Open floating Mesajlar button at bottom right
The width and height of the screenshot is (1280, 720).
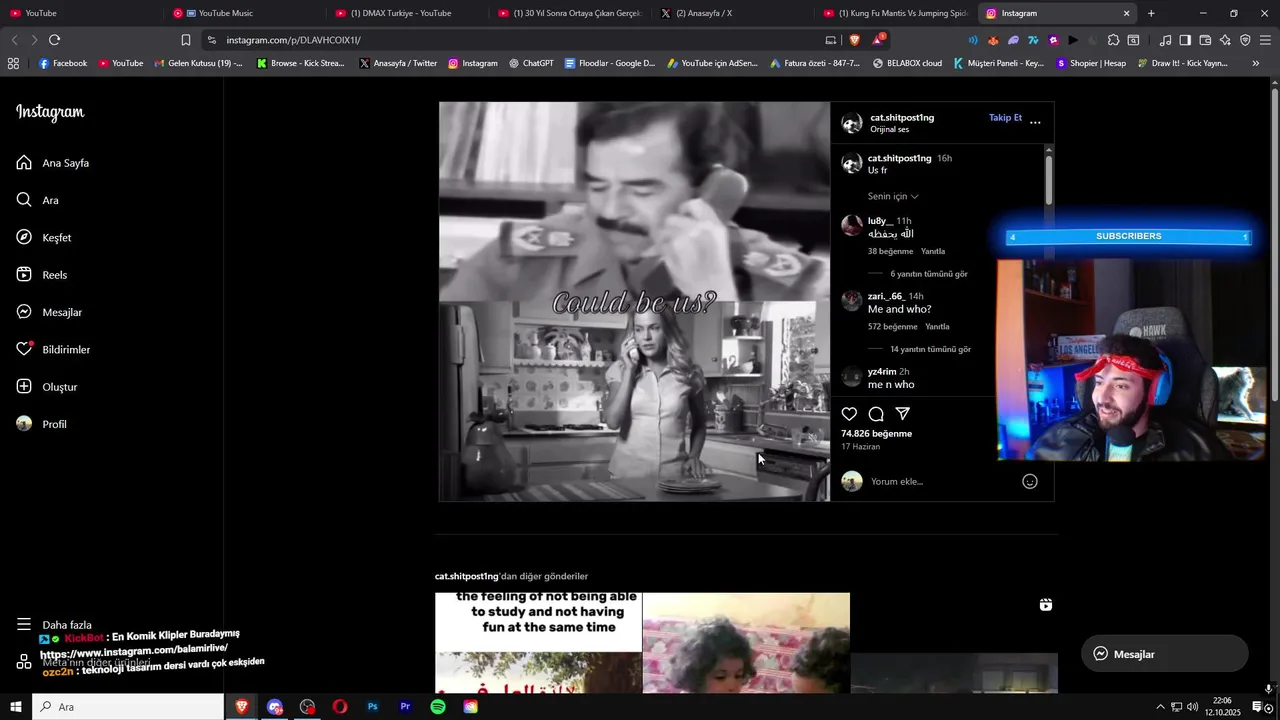(1165, 654)
